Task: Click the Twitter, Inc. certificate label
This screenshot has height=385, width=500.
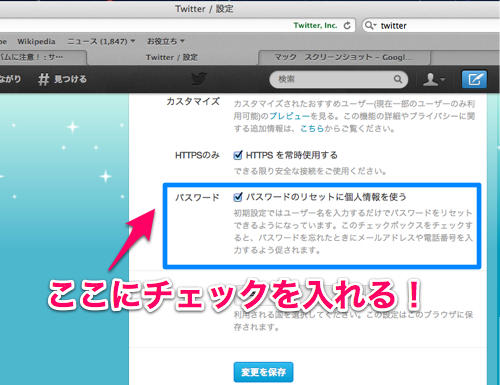Action: click(315, 25)
